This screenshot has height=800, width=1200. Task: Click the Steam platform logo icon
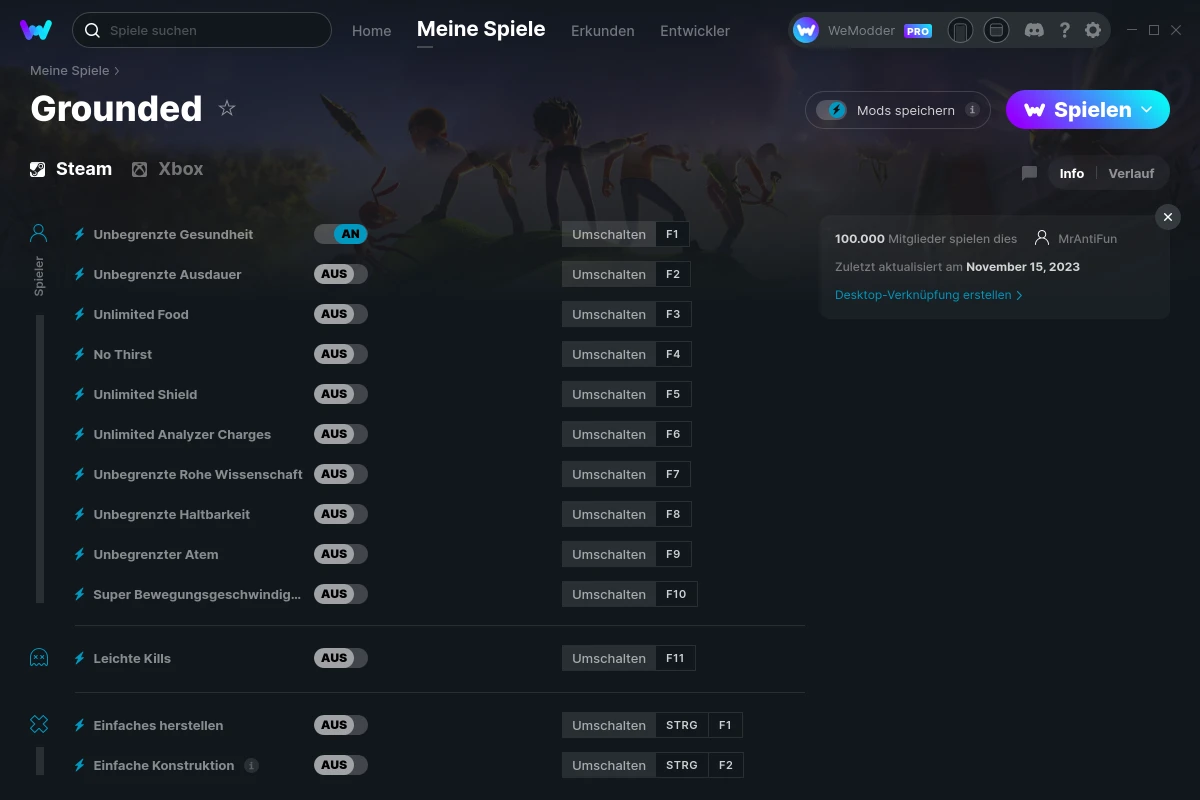tap(38, 169)
